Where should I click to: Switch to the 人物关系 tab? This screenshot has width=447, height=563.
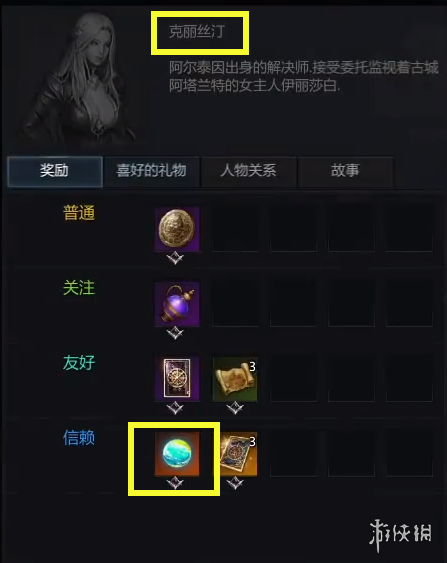click(248, 172)
